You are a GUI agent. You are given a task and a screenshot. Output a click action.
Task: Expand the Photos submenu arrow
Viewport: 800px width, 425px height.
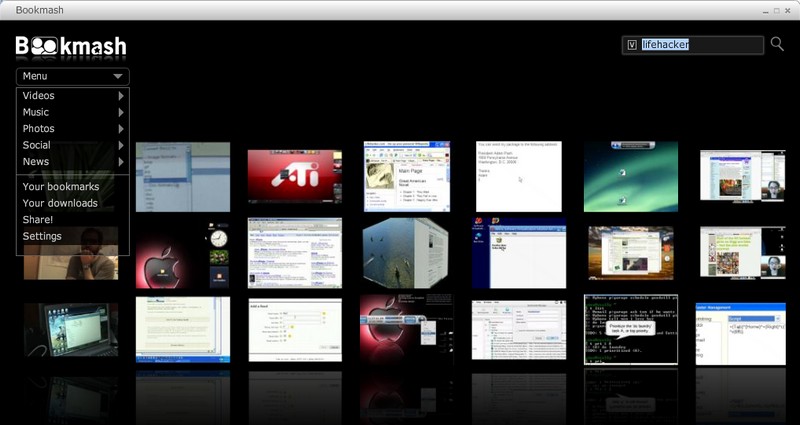(121, 129)
